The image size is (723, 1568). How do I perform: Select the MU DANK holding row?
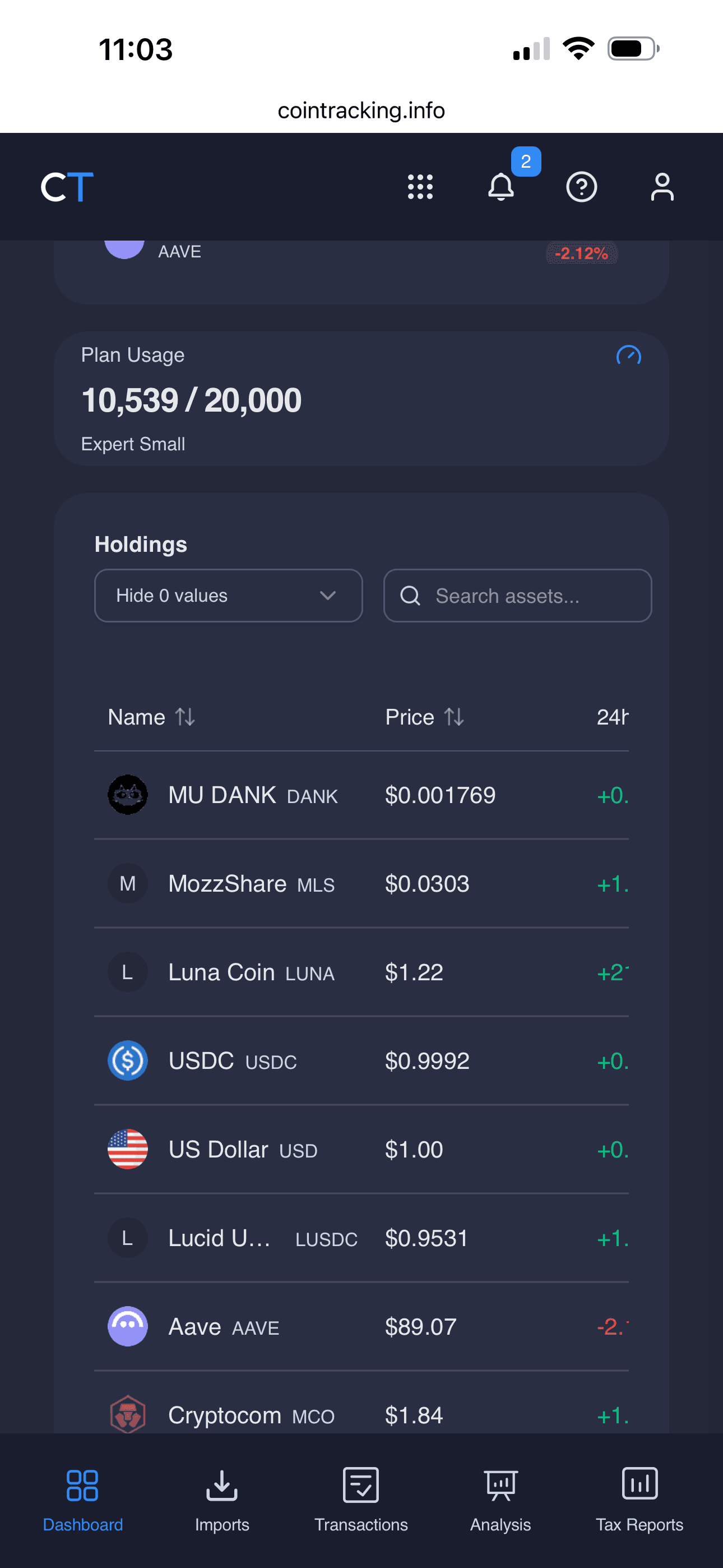[361, 795]
